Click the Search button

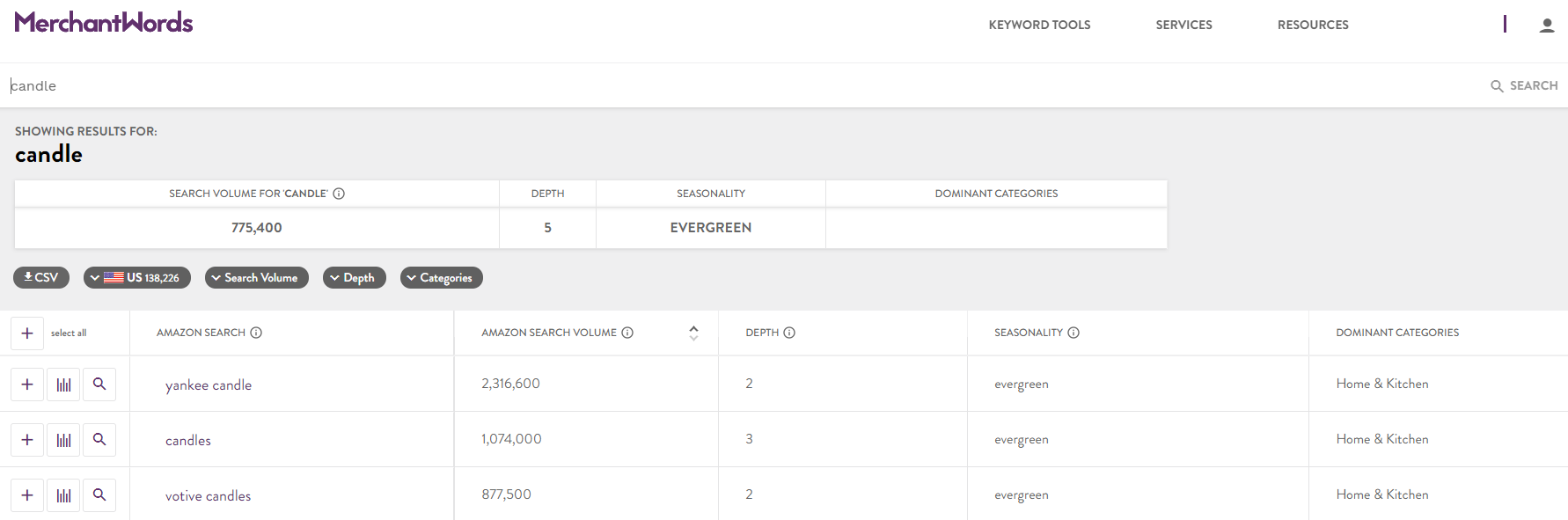1524,85
